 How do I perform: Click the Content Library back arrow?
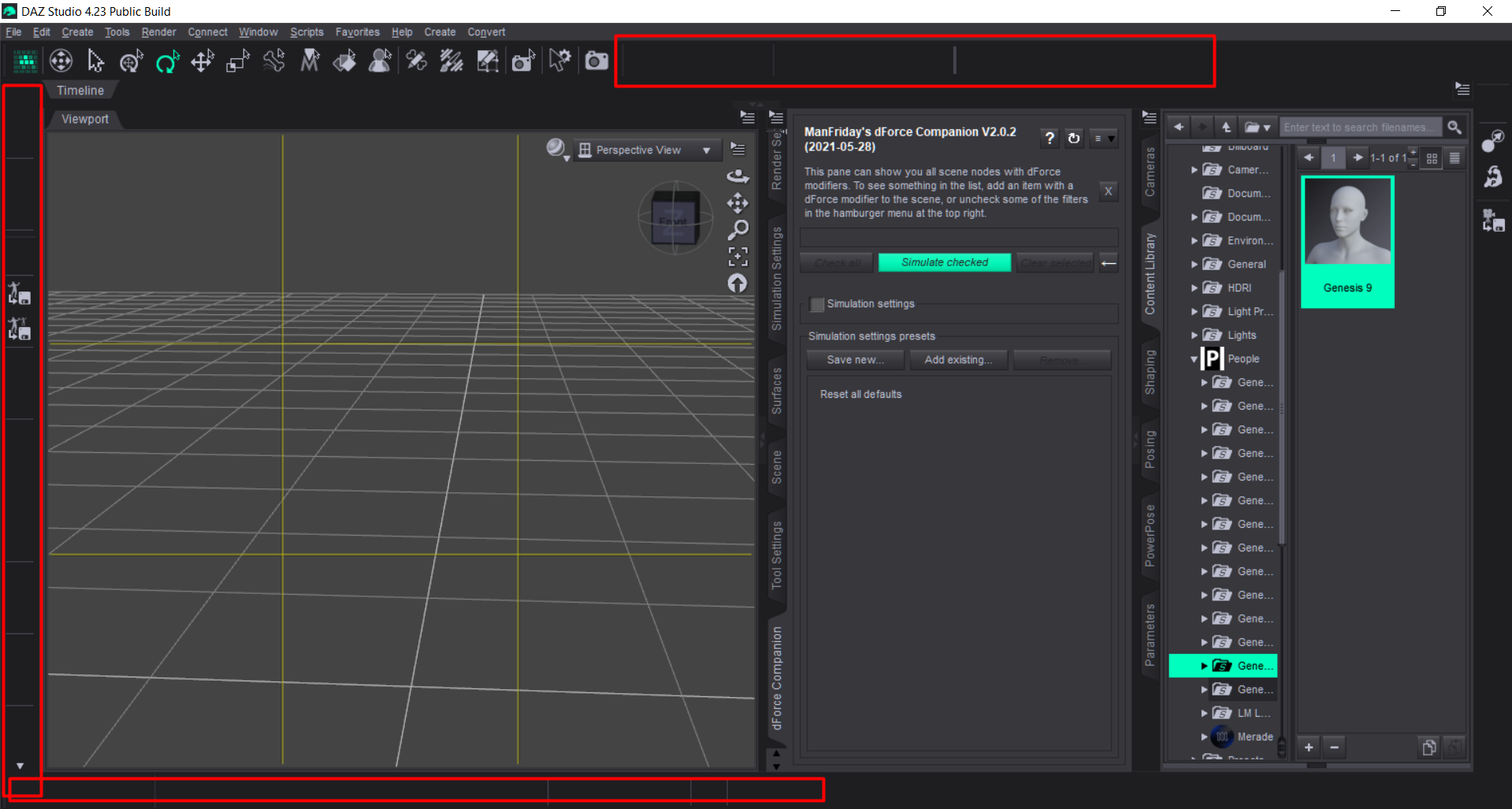click(1179, 127)
